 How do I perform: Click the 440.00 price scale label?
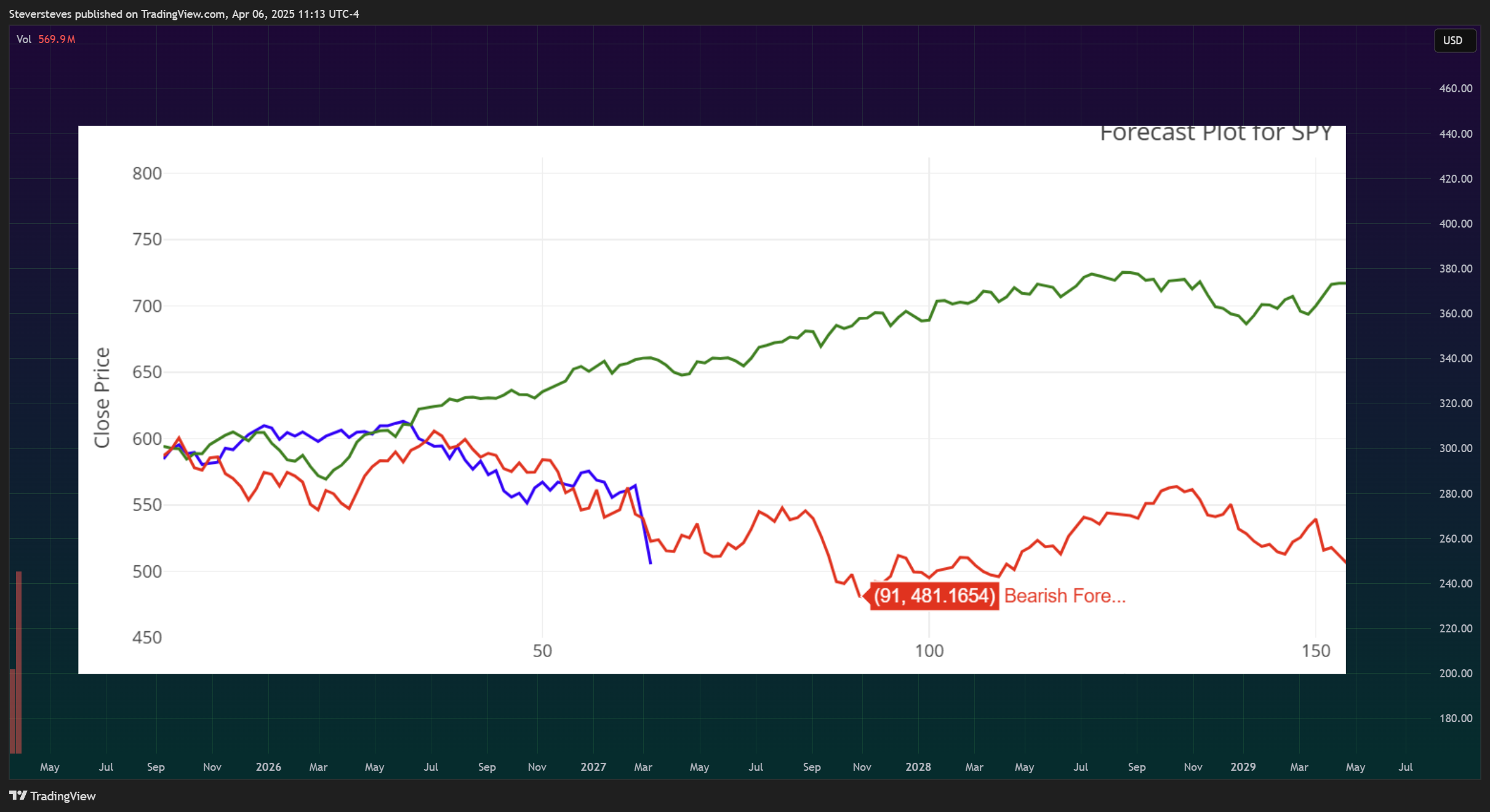click(1456, 133)
